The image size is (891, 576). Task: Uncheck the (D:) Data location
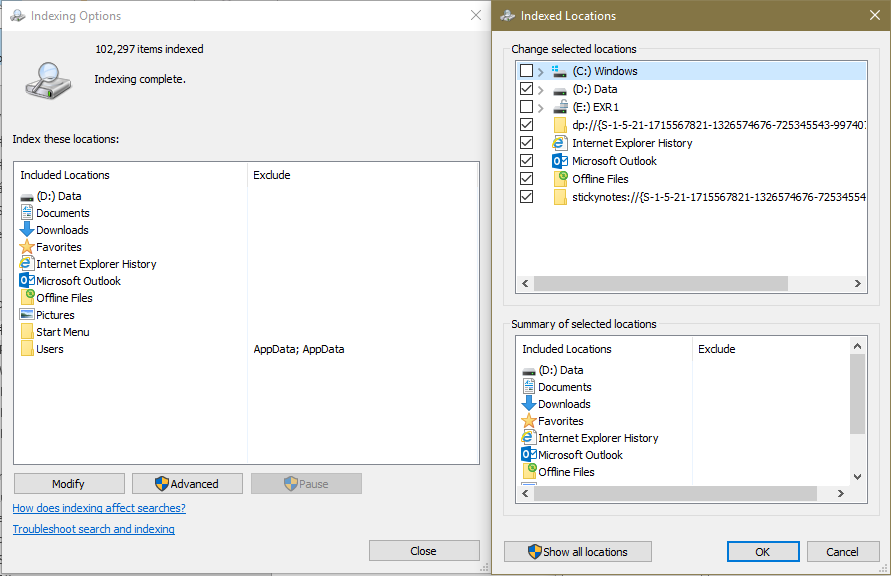click(527, 88)
